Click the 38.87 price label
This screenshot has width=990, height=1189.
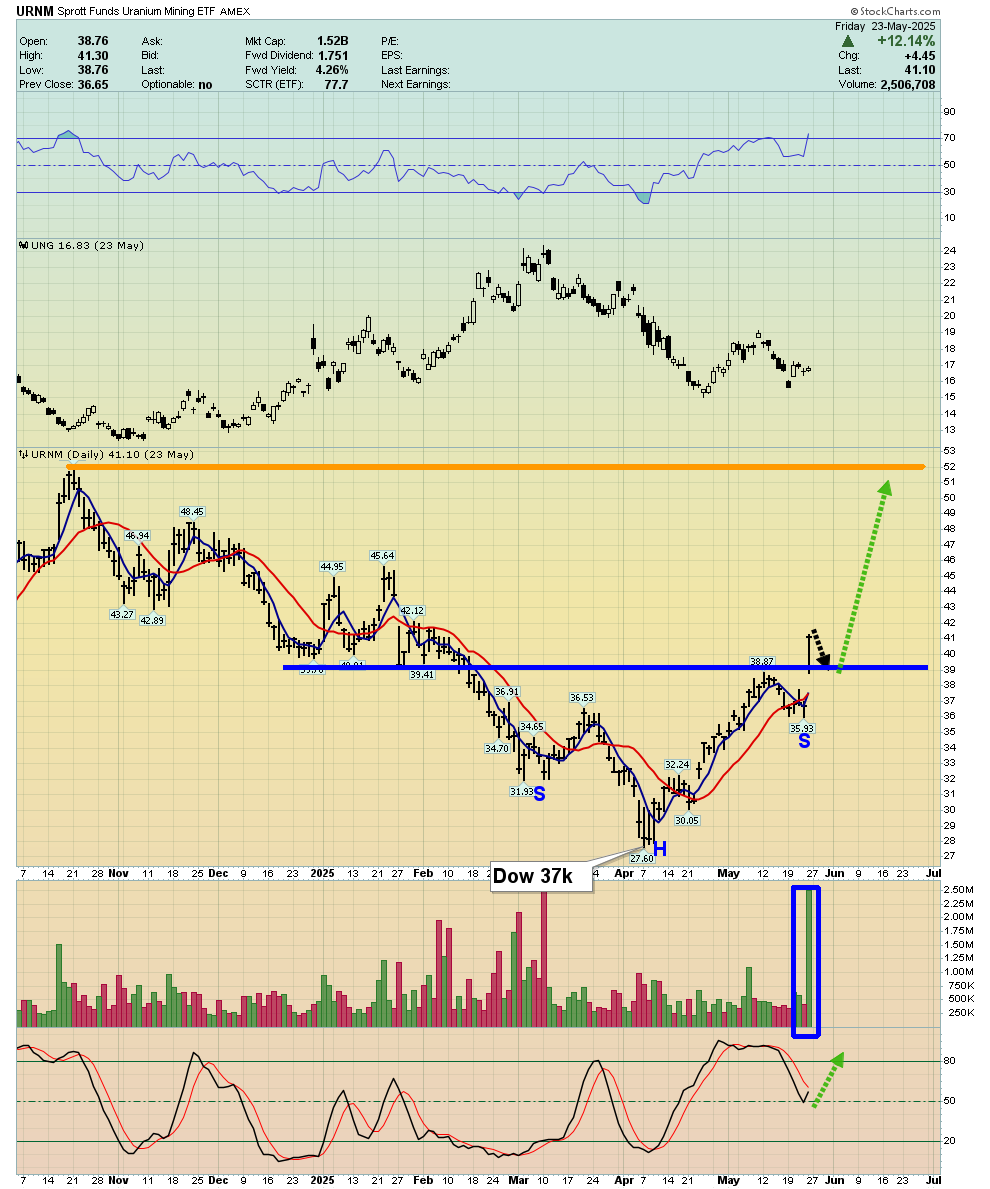[x=762, y=661]
